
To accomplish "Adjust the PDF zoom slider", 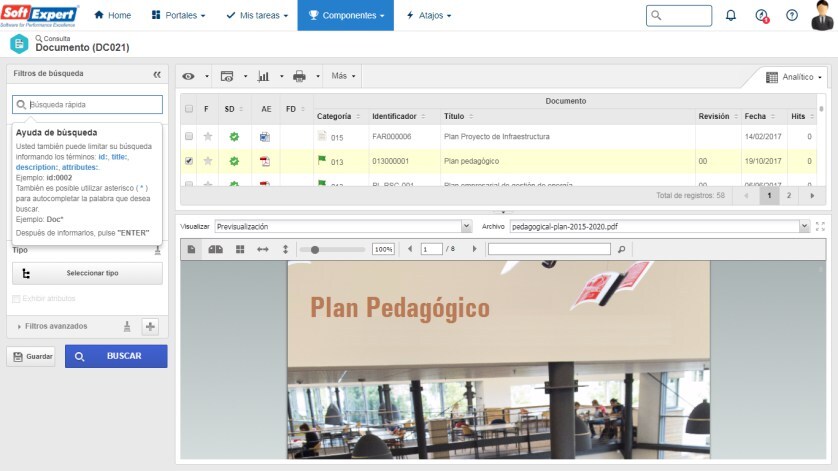I will click(x=316, y=249).
